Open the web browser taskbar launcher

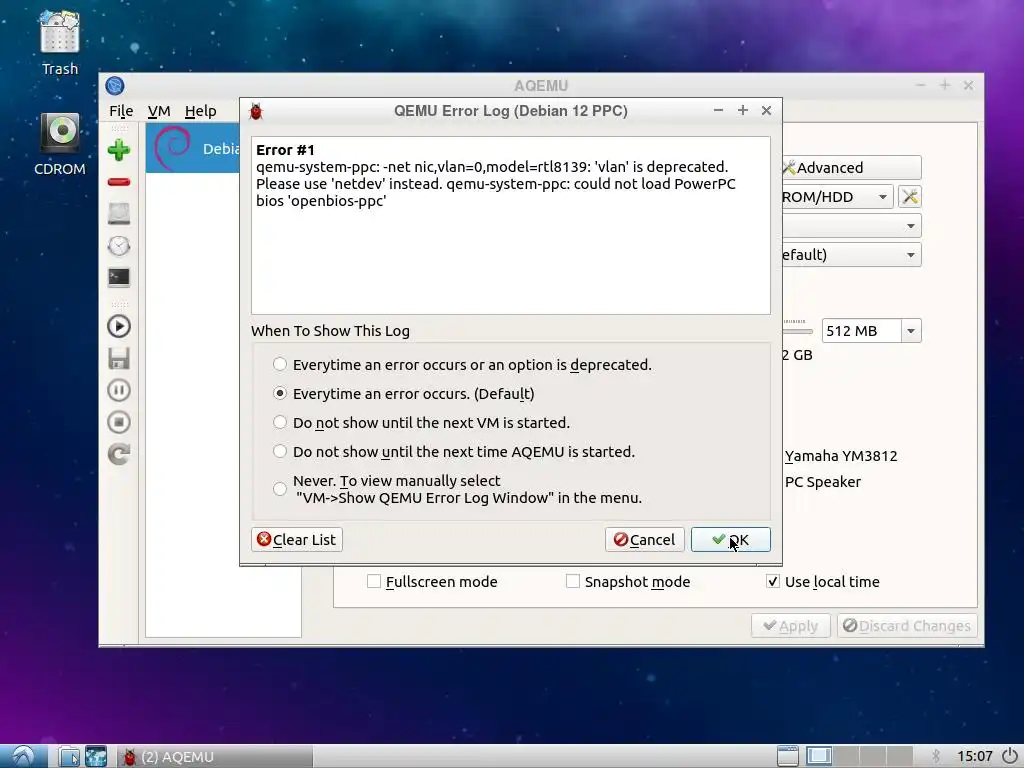[96, 756]
